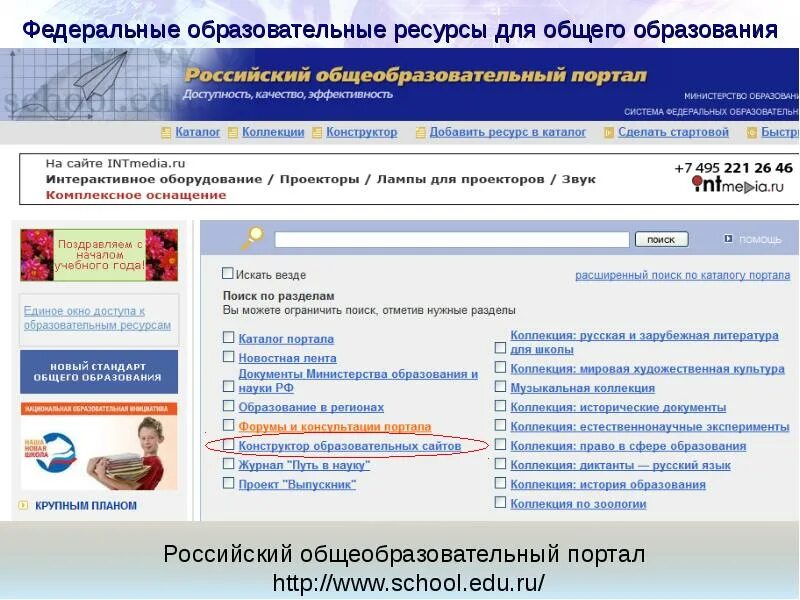Open Проект "Выпускник" link
The image size is (800, 600).
297,484
